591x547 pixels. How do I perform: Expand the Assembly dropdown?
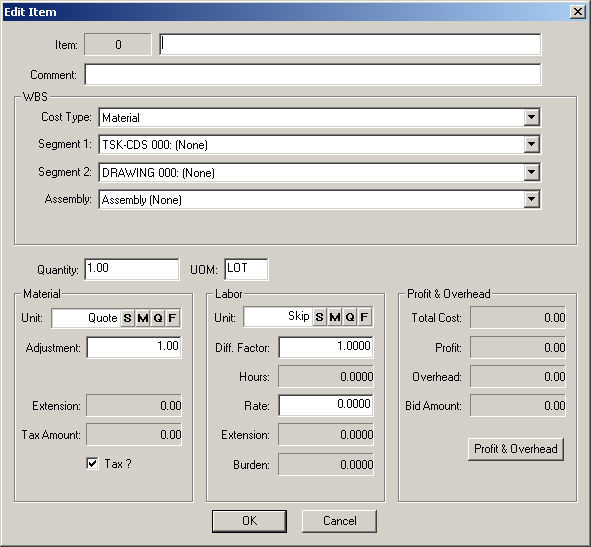tap(531, 199)
